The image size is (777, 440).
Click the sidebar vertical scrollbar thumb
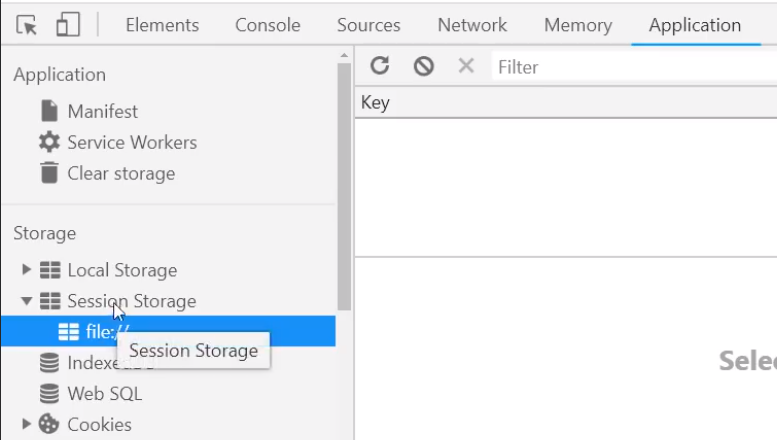click(344, 186)
